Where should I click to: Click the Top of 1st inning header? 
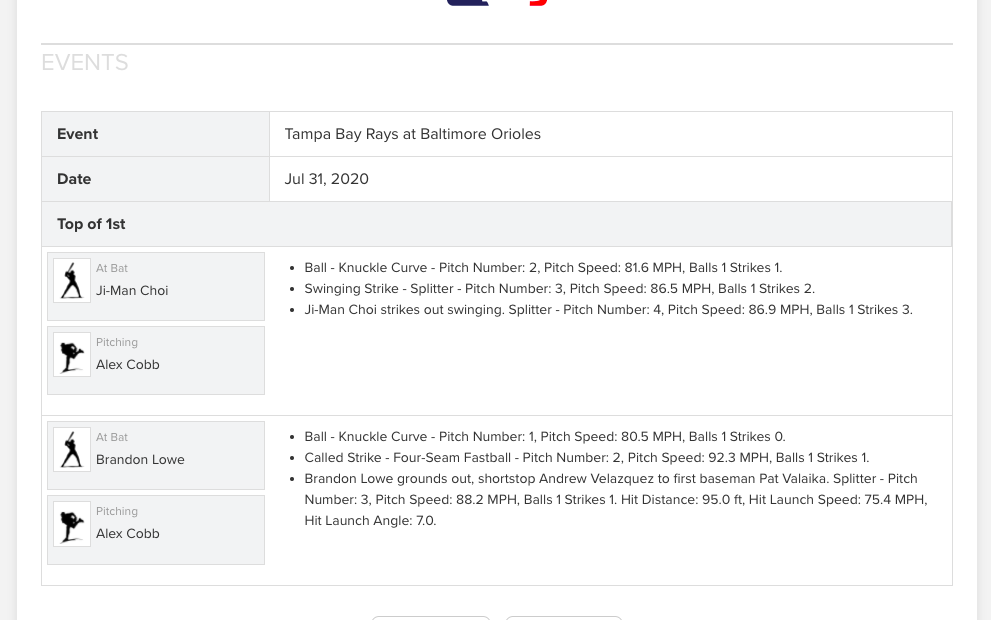point(91,224)
